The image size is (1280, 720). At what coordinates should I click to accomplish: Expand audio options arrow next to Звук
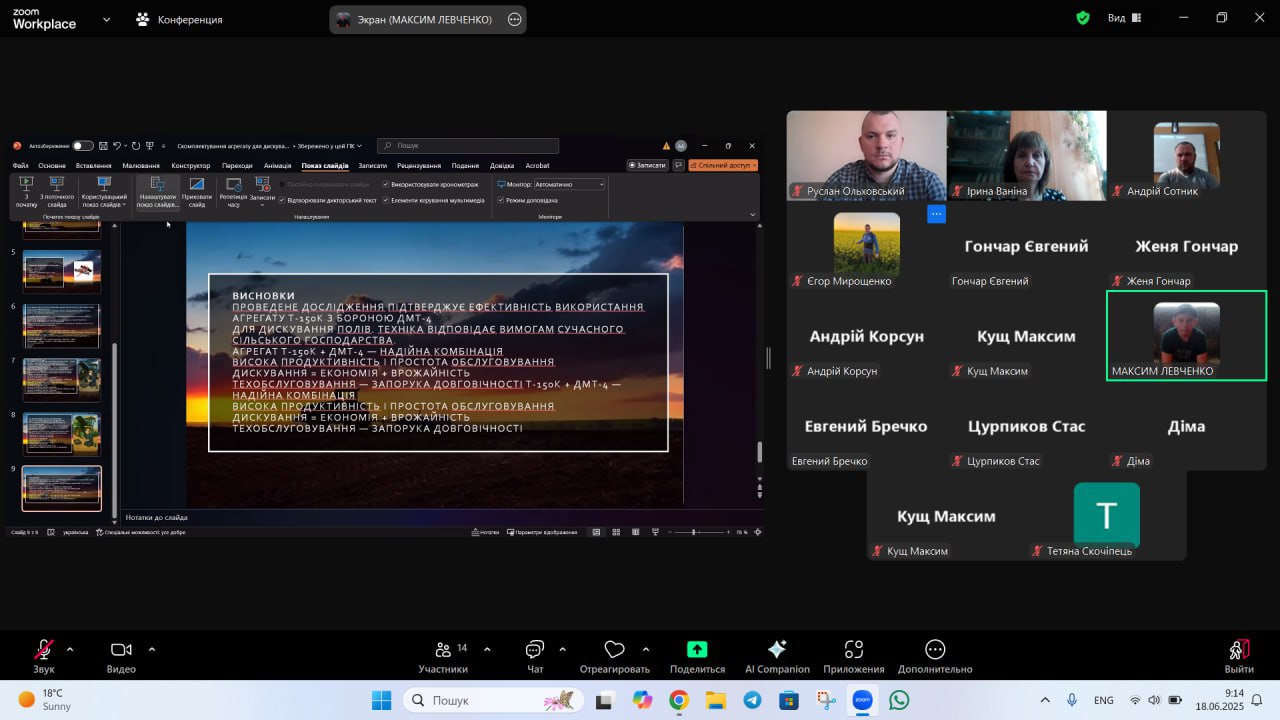(70, 649)
